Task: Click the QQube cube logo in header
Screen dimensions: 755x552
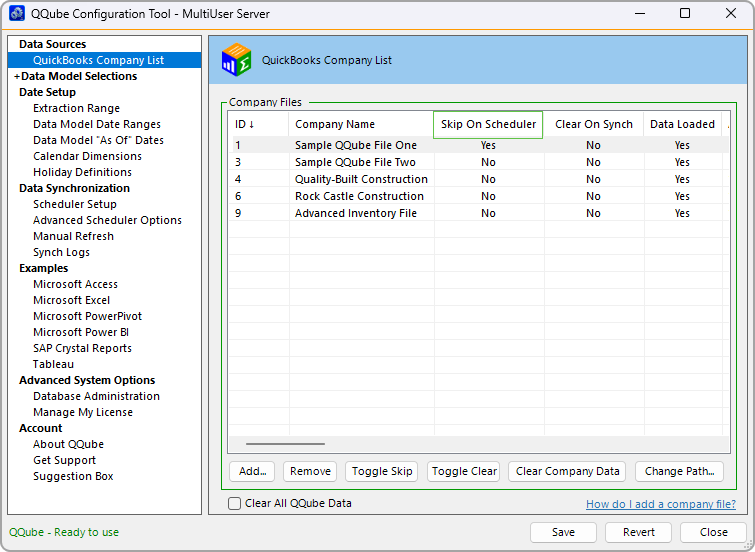Action: click(x=236, y=60)
